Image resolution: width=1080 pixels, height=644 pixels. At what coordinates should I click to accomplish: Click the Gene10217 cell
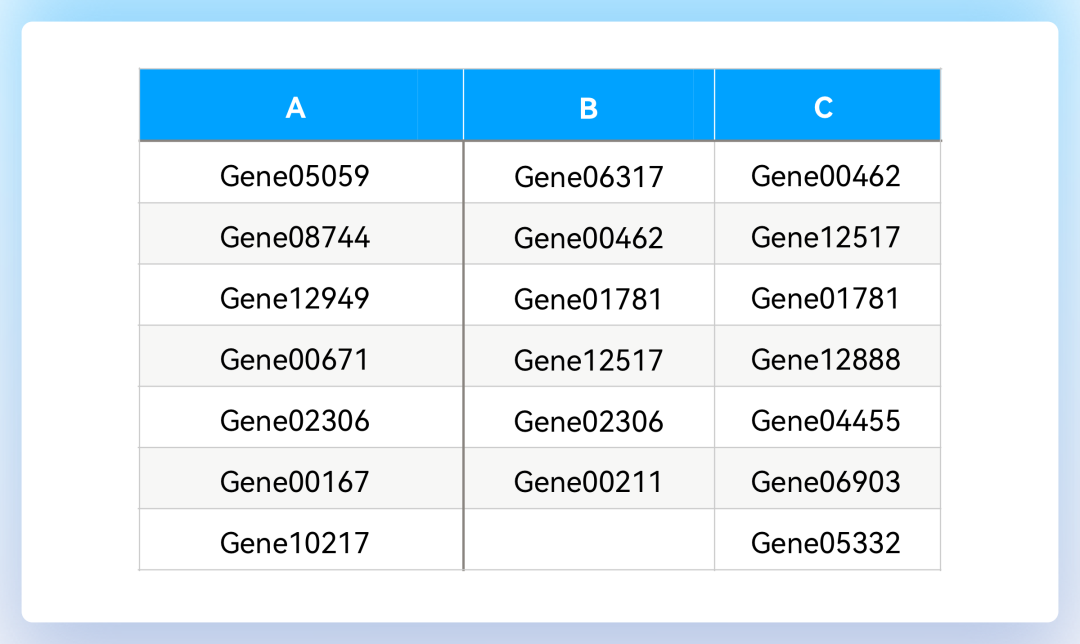coord(302,540)
